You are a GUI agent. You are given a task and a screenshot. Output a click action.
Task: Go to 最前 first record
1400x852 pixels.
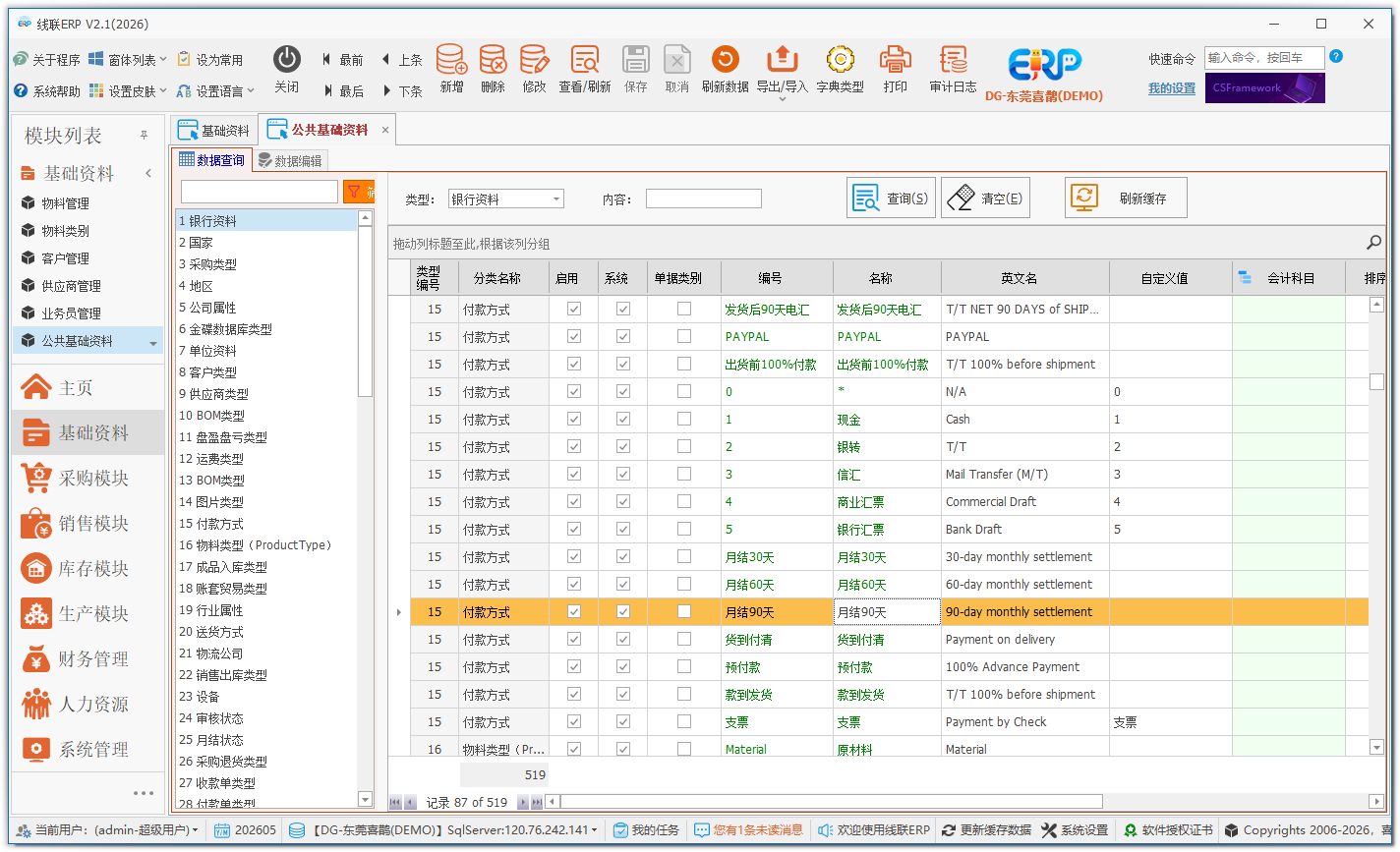tap(342, 60)
